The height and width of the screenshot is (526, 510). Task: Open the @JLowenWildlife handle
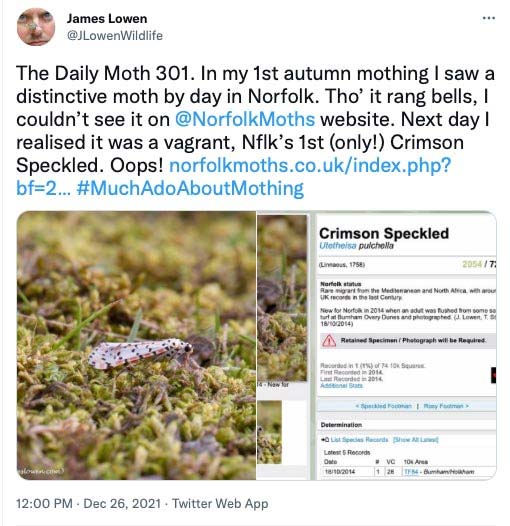[115, 36]
